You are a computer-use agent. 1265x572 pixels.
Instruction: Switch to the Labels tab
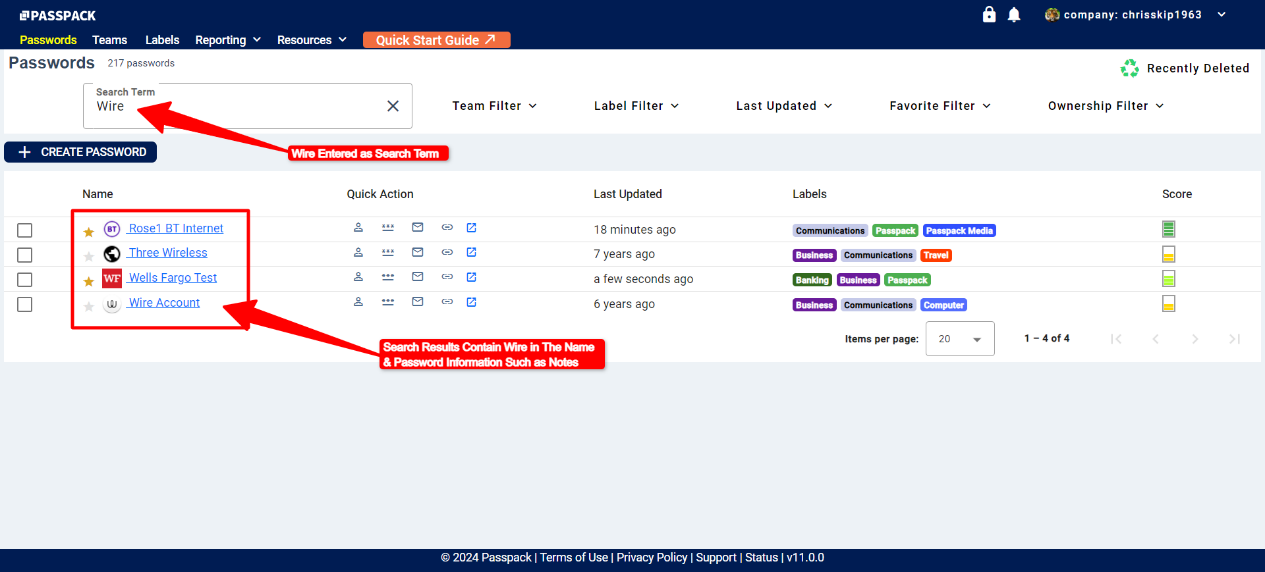point(162,40)
